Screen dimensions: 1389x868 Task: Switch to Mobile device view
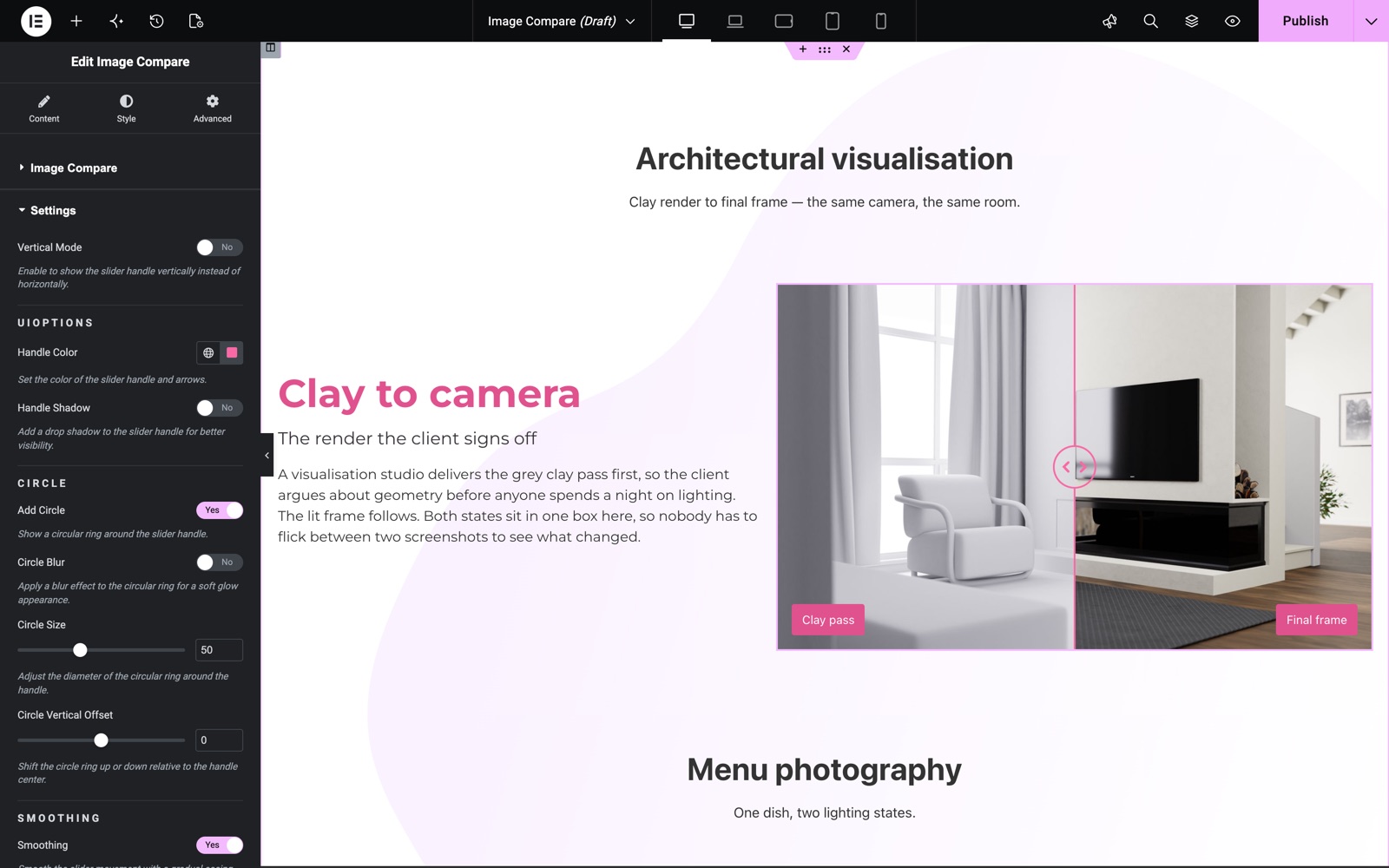coord(881,21)
